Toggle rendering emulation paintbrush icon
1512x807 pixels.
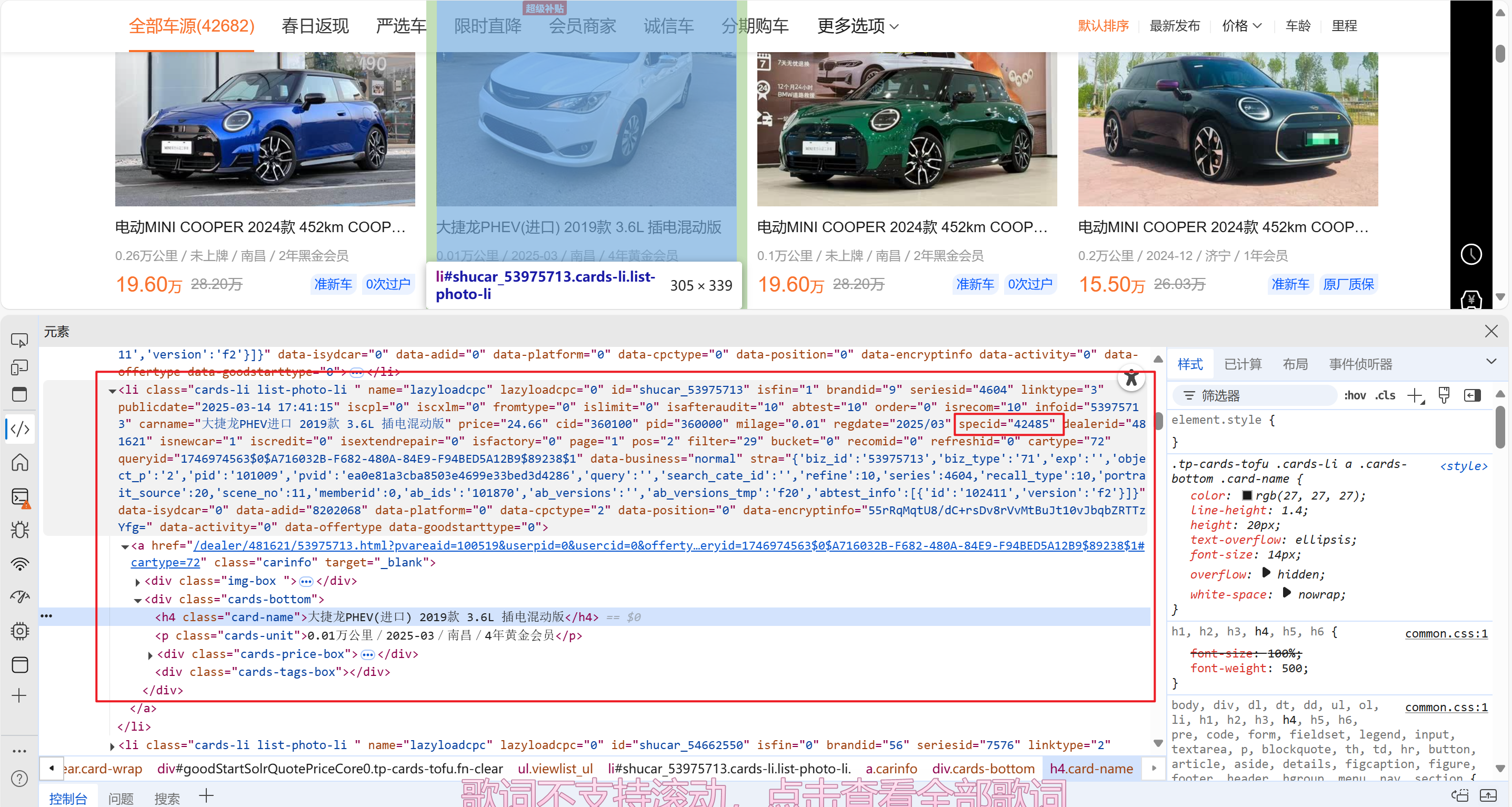[1444, 395]
